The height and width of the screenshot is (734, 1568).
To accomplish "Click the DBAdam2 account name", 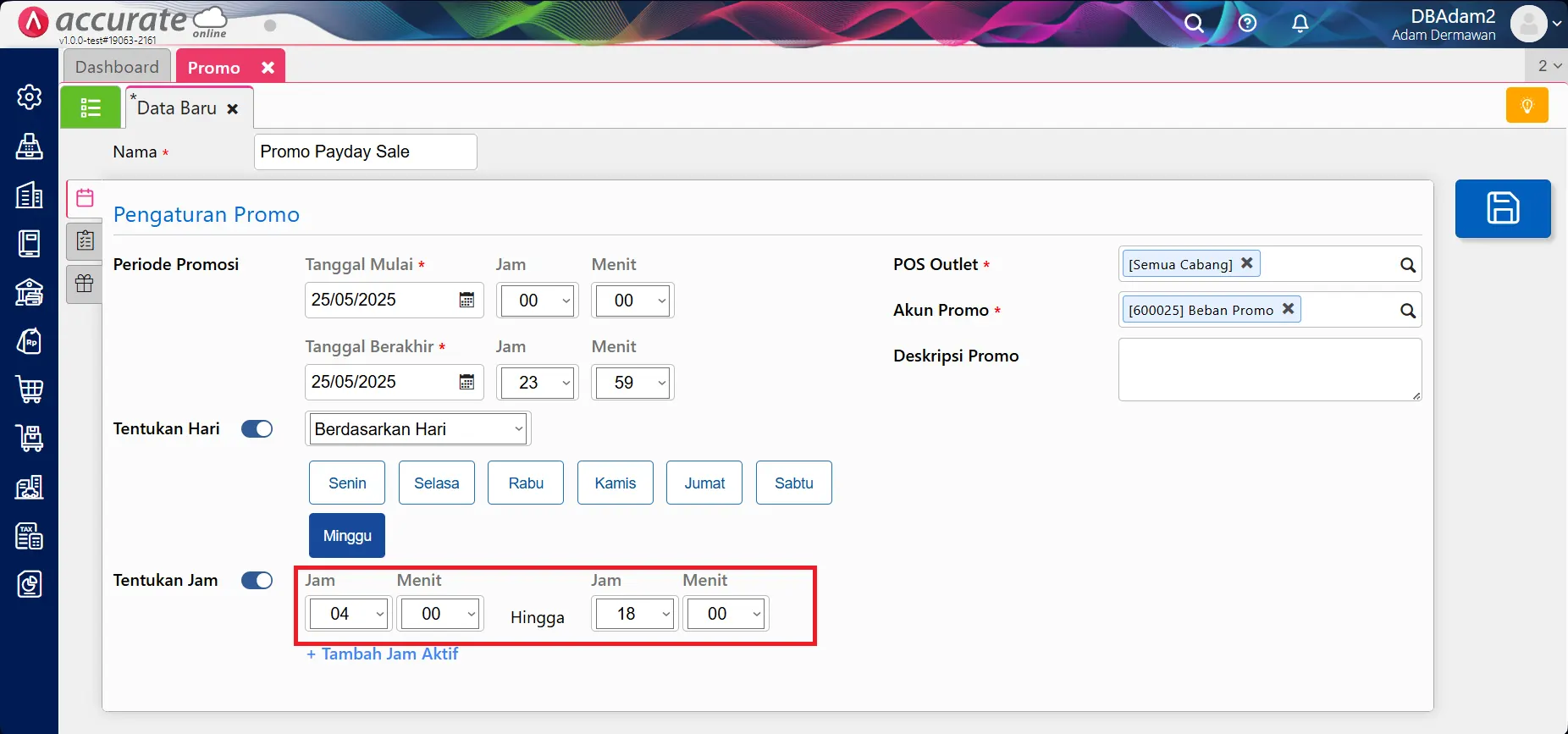I will pyautogui.click(x=1453, y=16).
